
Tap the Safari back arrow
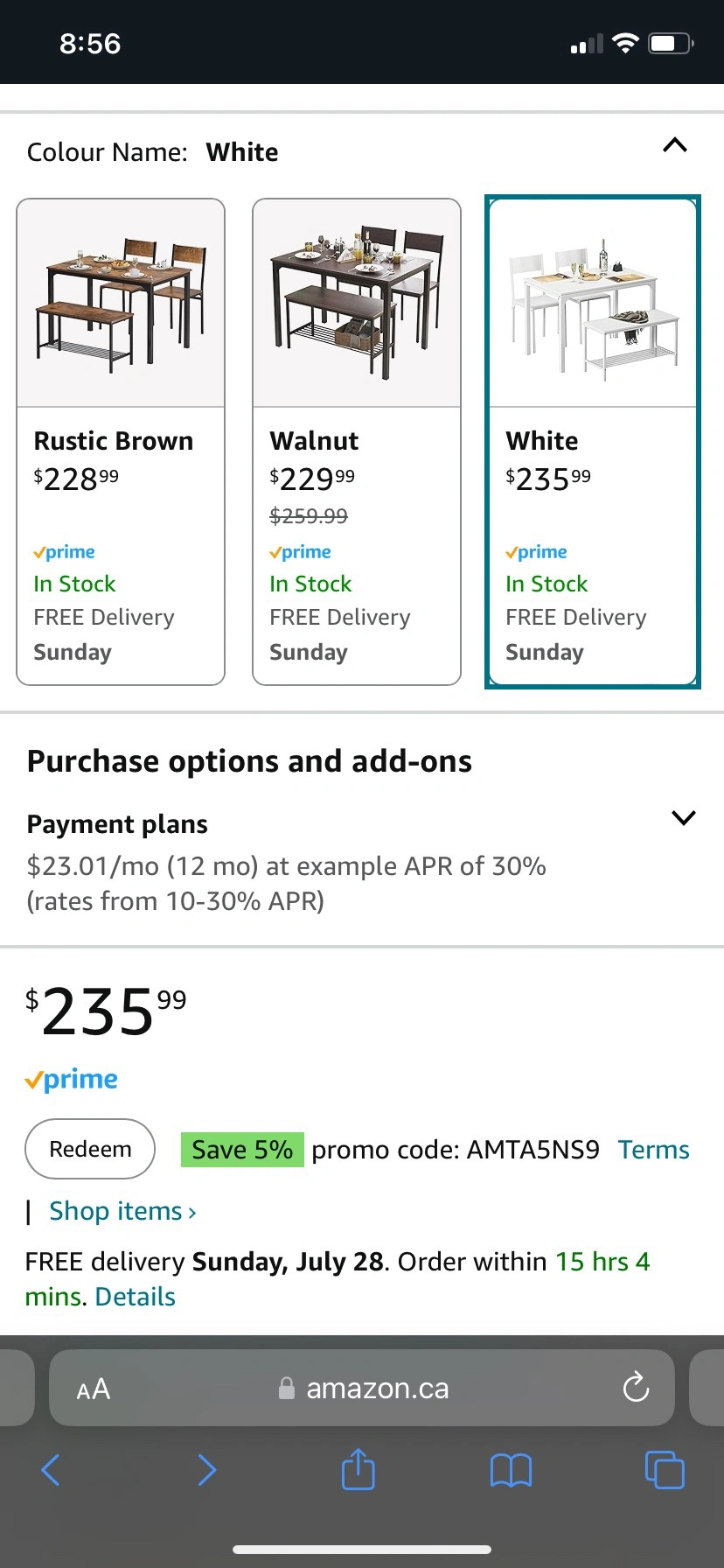pos(52,1470)
